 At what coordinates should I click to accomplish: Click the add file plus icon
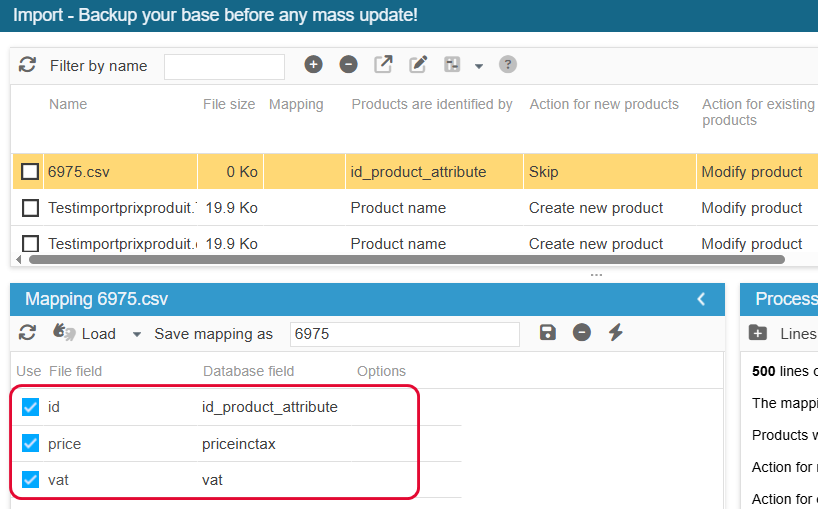coord(313,65)
